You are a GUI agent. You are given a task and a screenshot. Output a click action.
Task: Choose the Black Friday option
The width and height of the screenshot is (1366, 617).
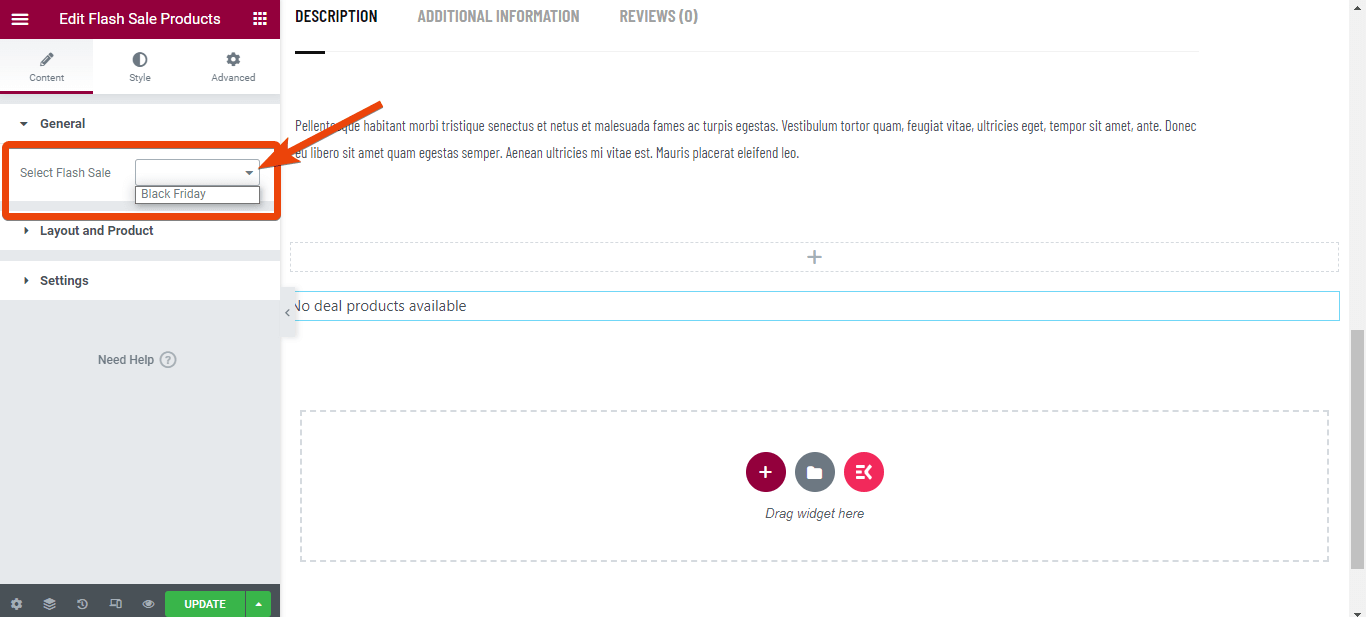(x=197, y=194)
